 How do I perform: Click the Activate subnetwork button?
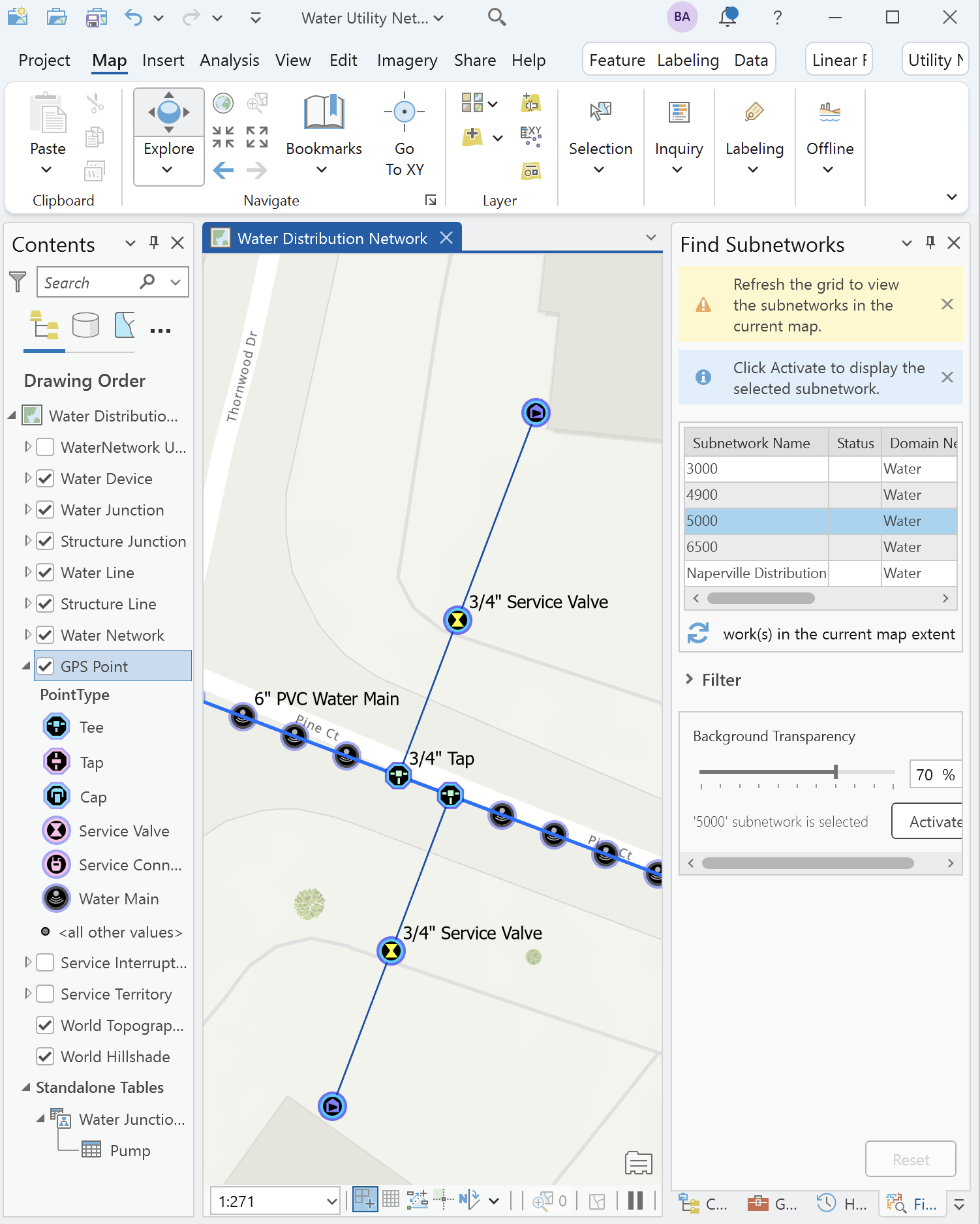tap(927, 821)
